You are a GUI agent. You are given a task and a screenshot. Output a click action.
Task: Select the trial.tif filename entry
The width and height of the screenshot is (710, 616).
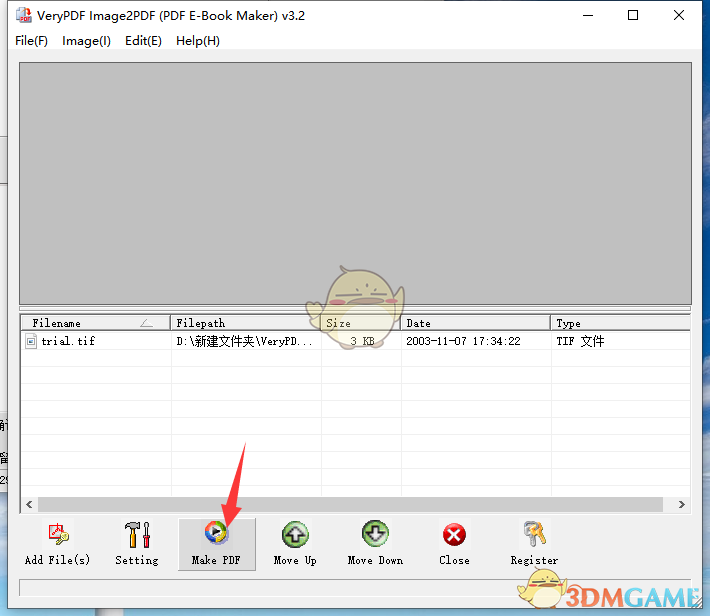point(68,341)
